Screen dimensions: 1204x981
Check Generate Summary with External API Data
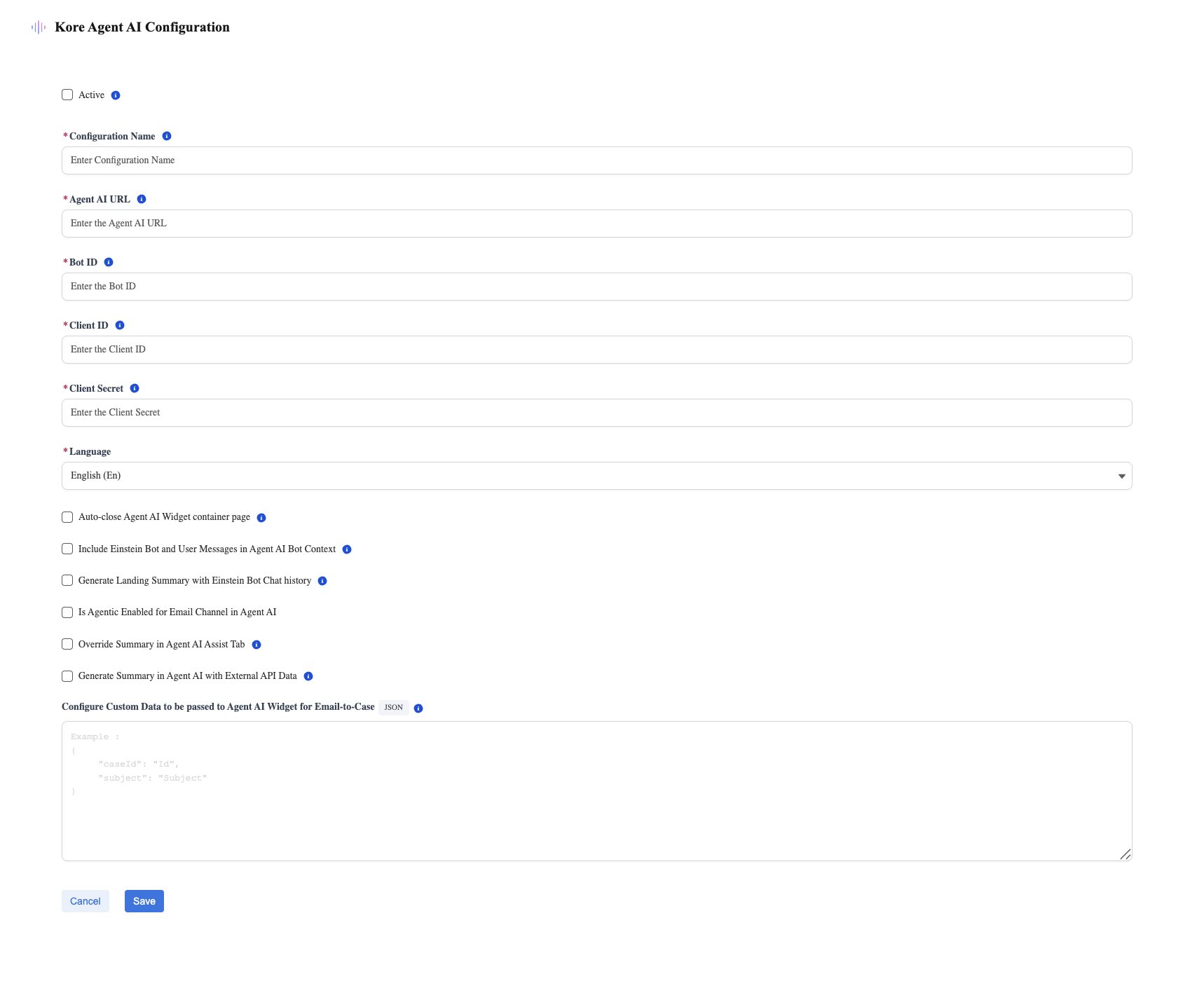[67, 676]
